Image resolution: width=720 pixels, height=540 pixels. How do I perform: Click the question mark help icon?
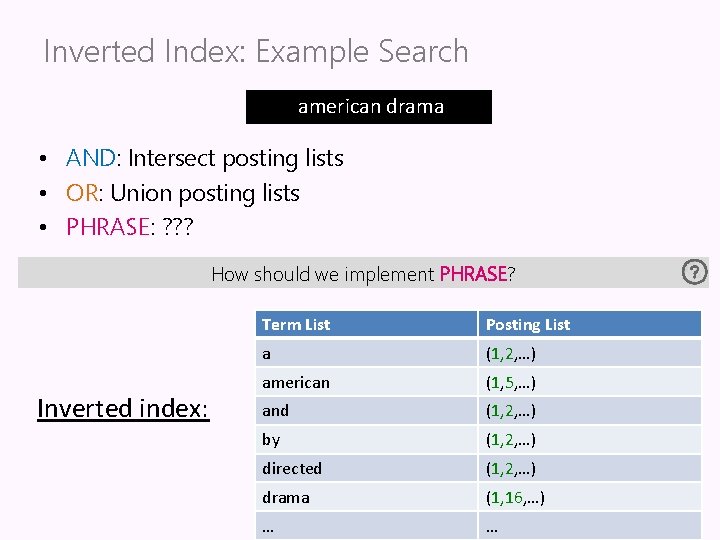[x=694, y=271]
